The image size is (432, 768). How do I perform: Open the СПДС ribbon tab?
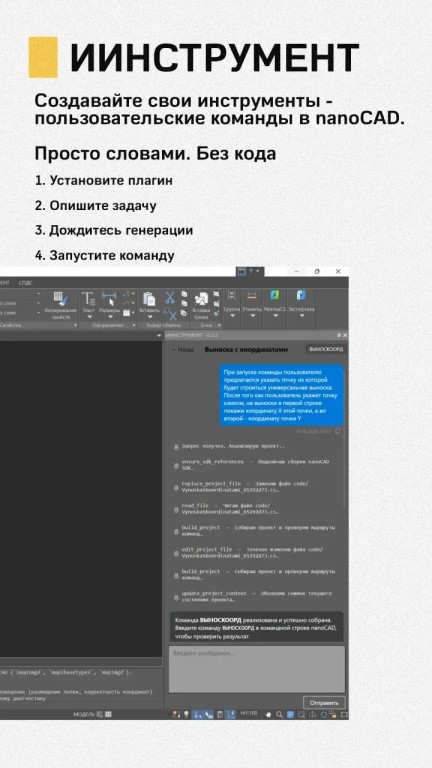(x=25, y=283)
